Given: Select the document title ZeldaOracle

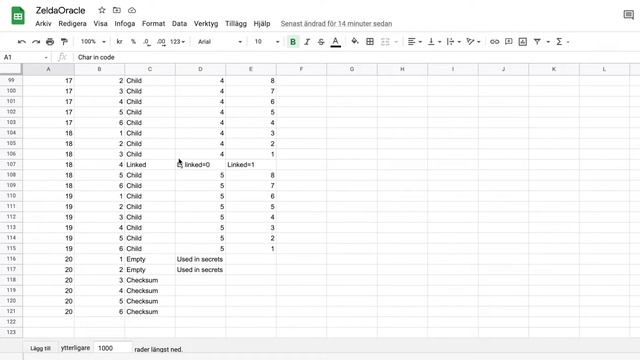Looking at the screenshot, I should (60, 10).
